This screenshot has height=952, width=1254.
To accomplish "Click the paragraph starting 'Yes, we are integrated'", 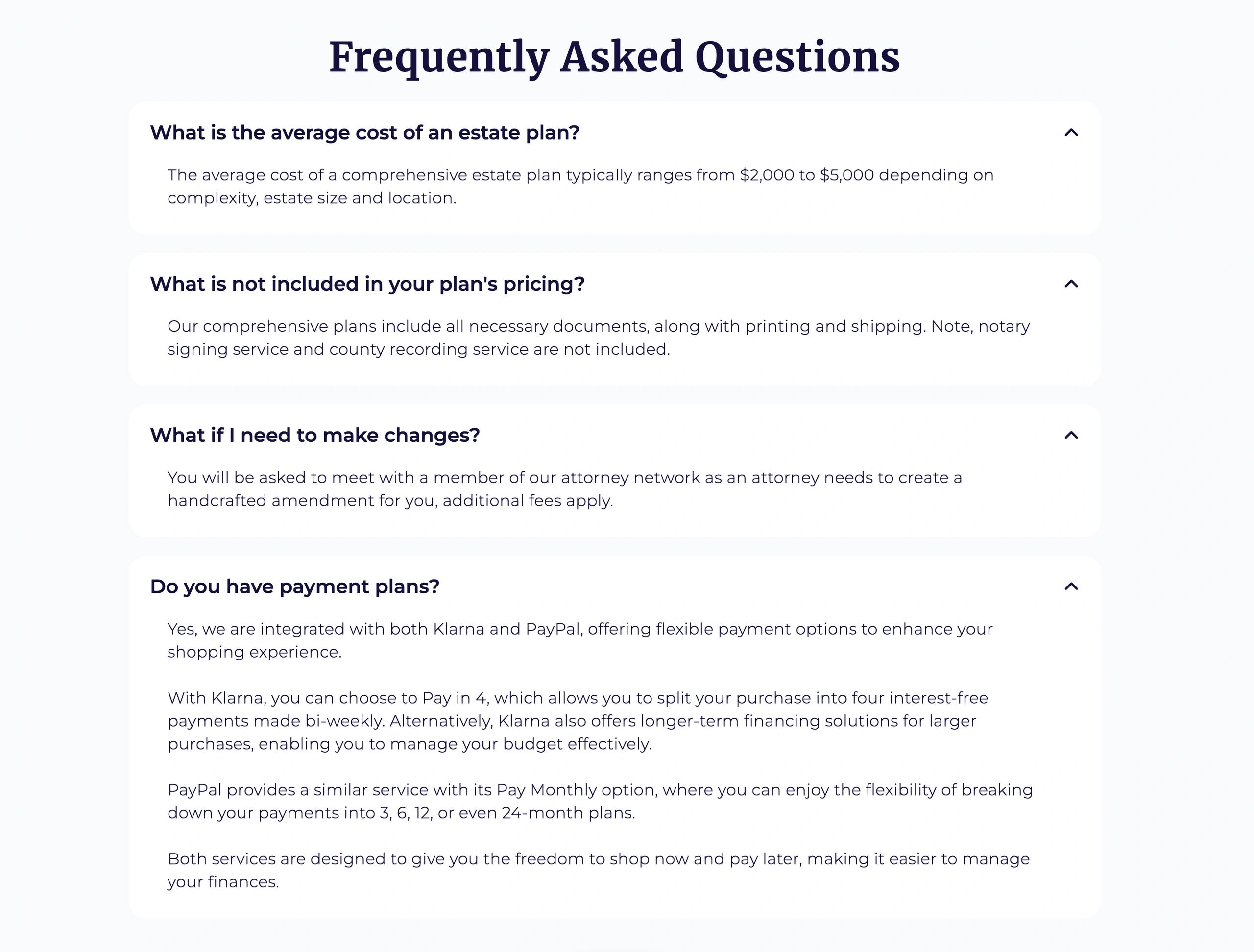I will coord(579,641).
